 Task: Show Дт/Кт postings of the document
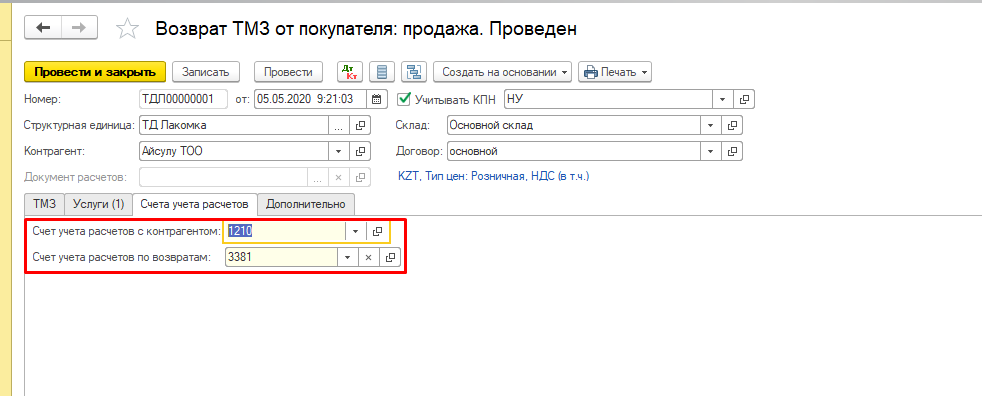[x=350, y=71]
